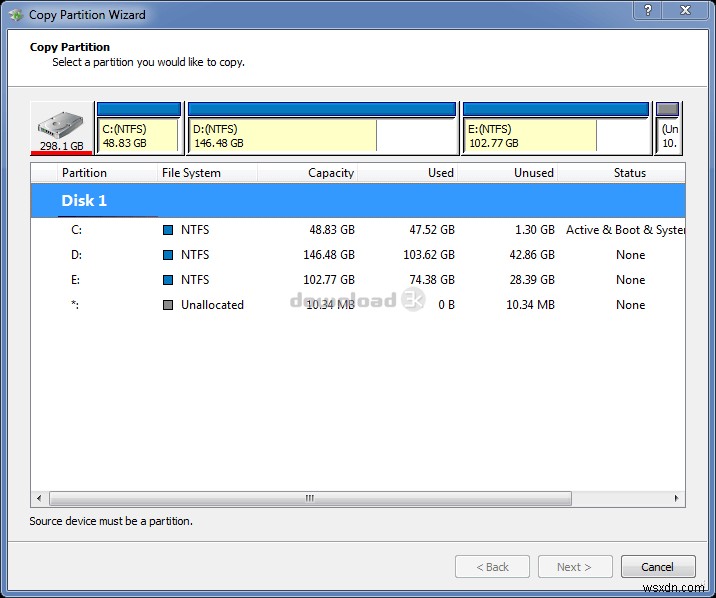Cancel the copy partition wizard

[x=658, y=567]
